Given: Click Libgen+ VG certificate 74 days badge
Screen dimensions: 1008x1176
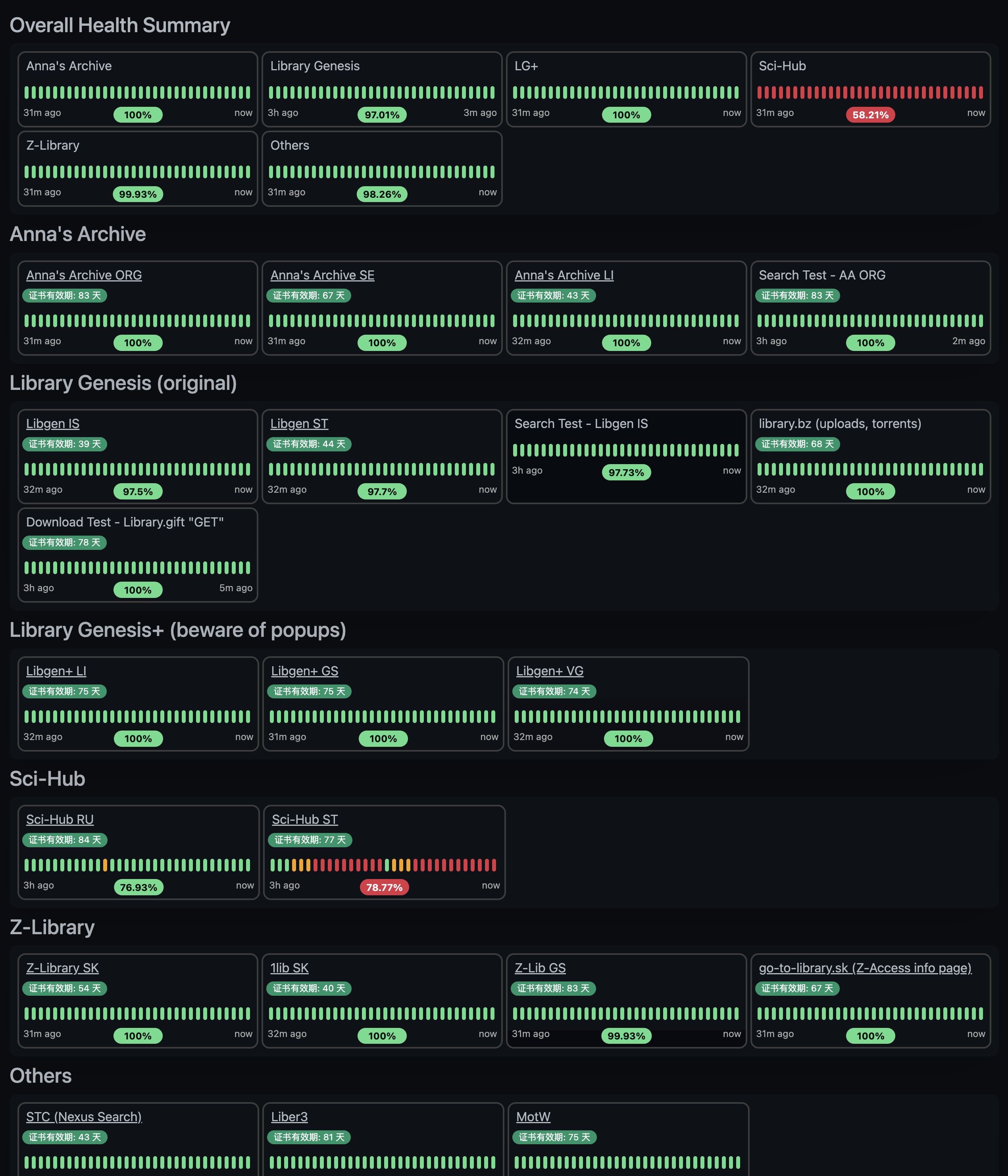Looking at the screenshot, I should 554,691.
